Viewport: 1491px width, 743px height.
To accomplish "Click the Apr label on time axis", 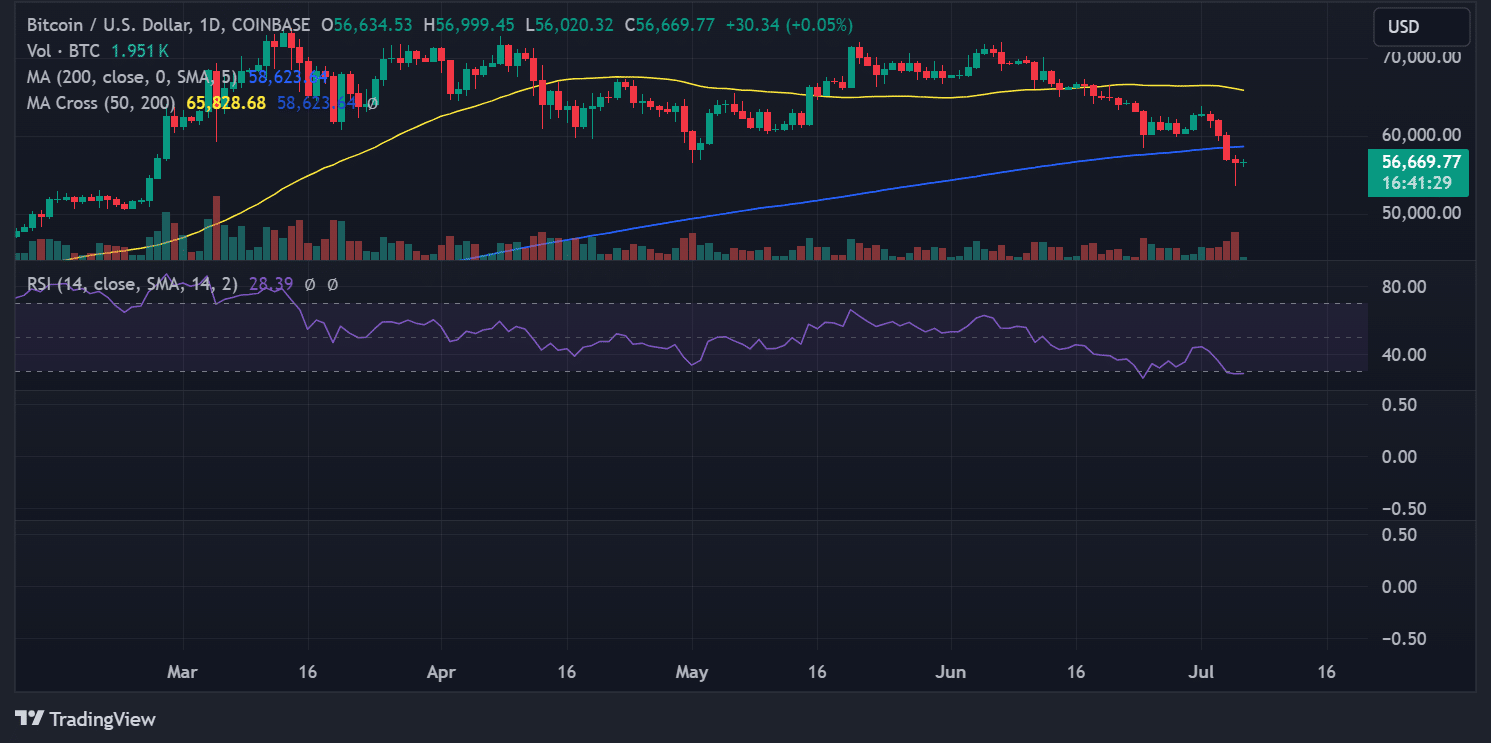I will (x=441, y=672).
